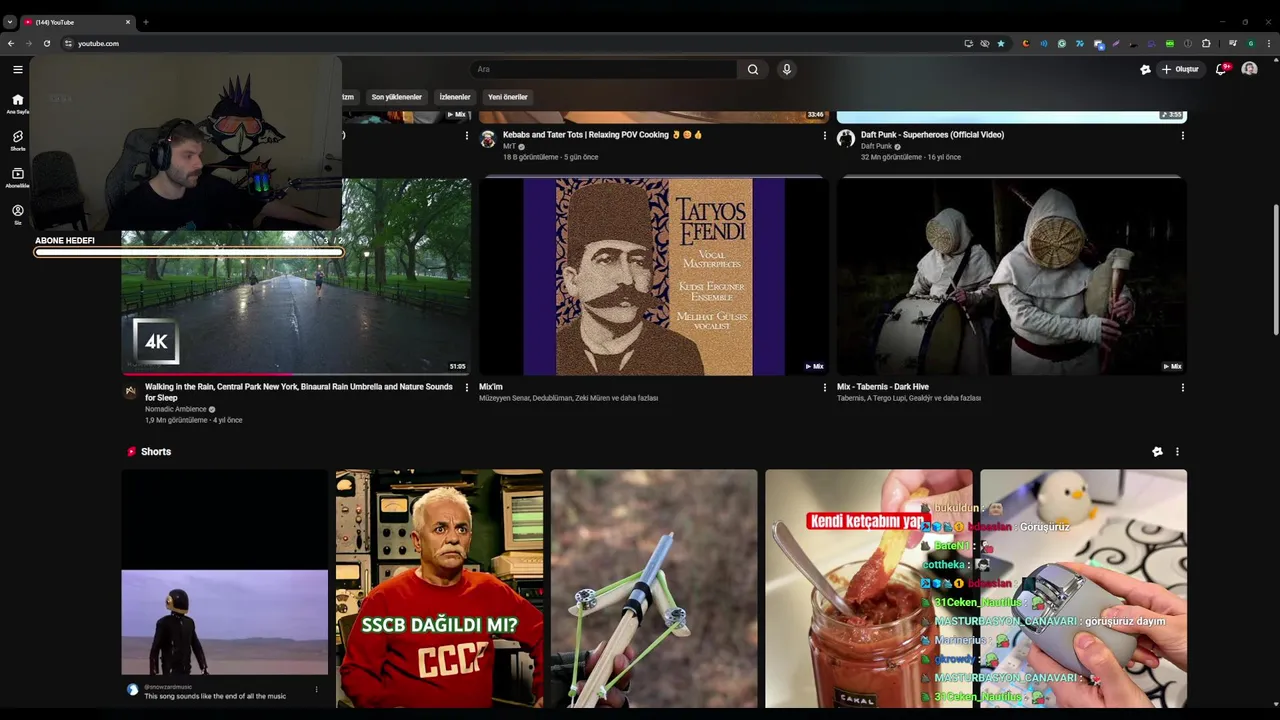Click the Grammarly G extension icon
Screen dimensions: 1280x720
pos(1062,43)
